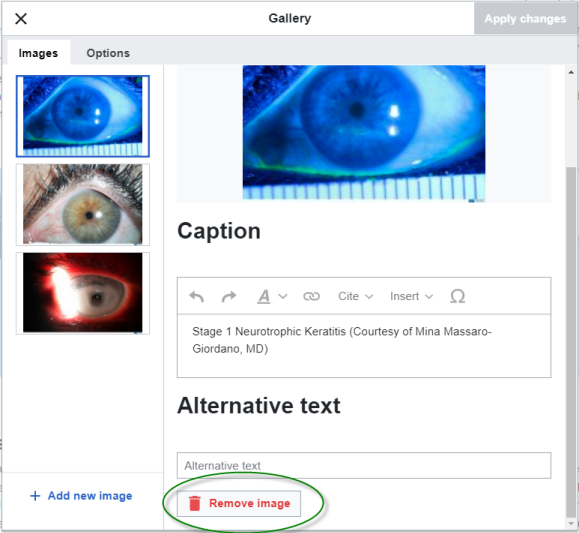
Task: Select the green-brown eye thumbnail
Action: coord(83,205)
